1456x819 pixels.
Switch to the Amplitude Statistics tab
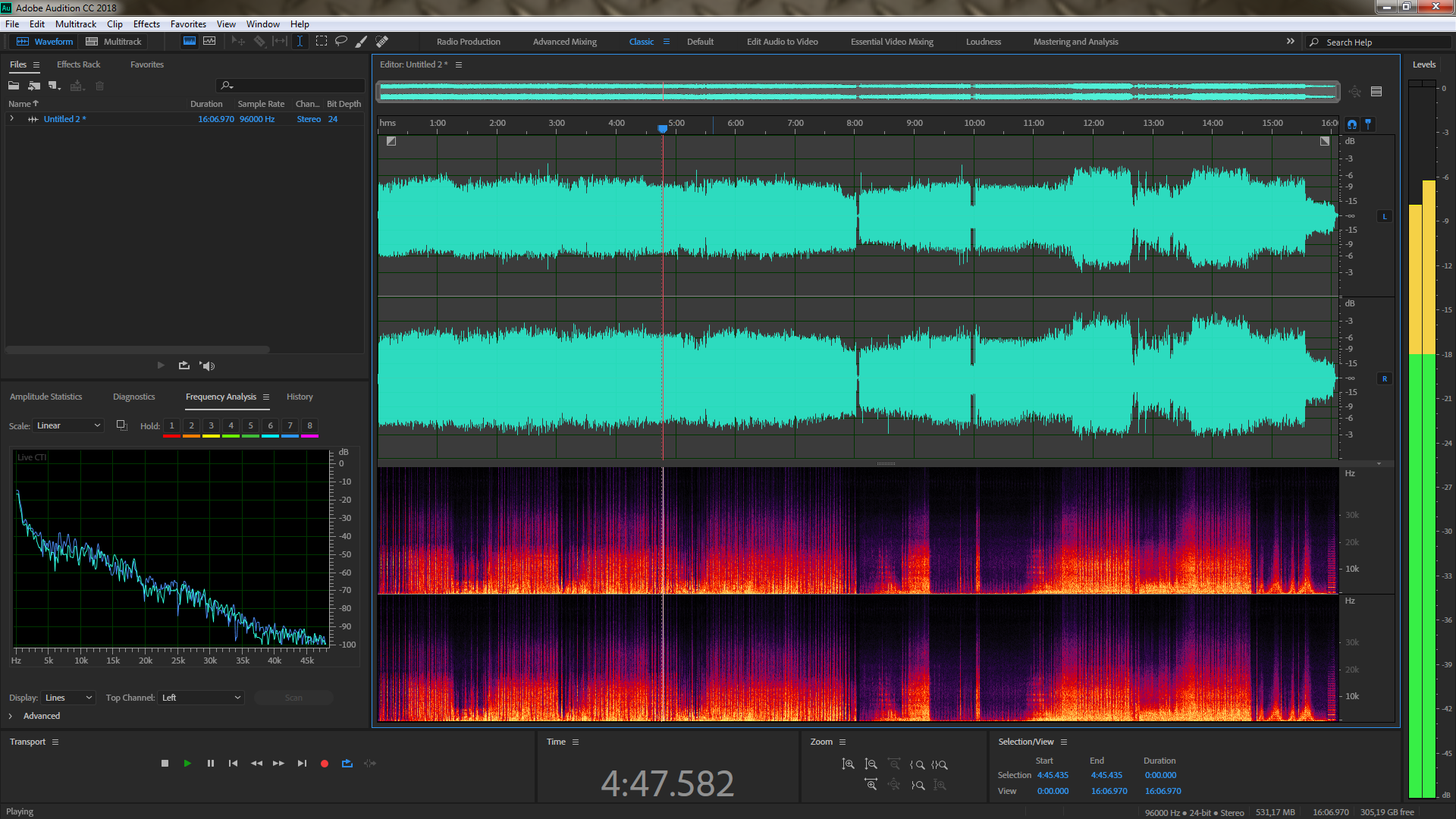tap(45, 397)
